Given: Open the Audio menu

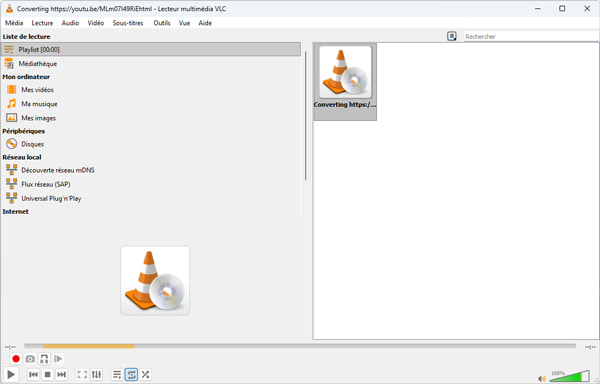Looking at the screenshot, I should (70, 23).
